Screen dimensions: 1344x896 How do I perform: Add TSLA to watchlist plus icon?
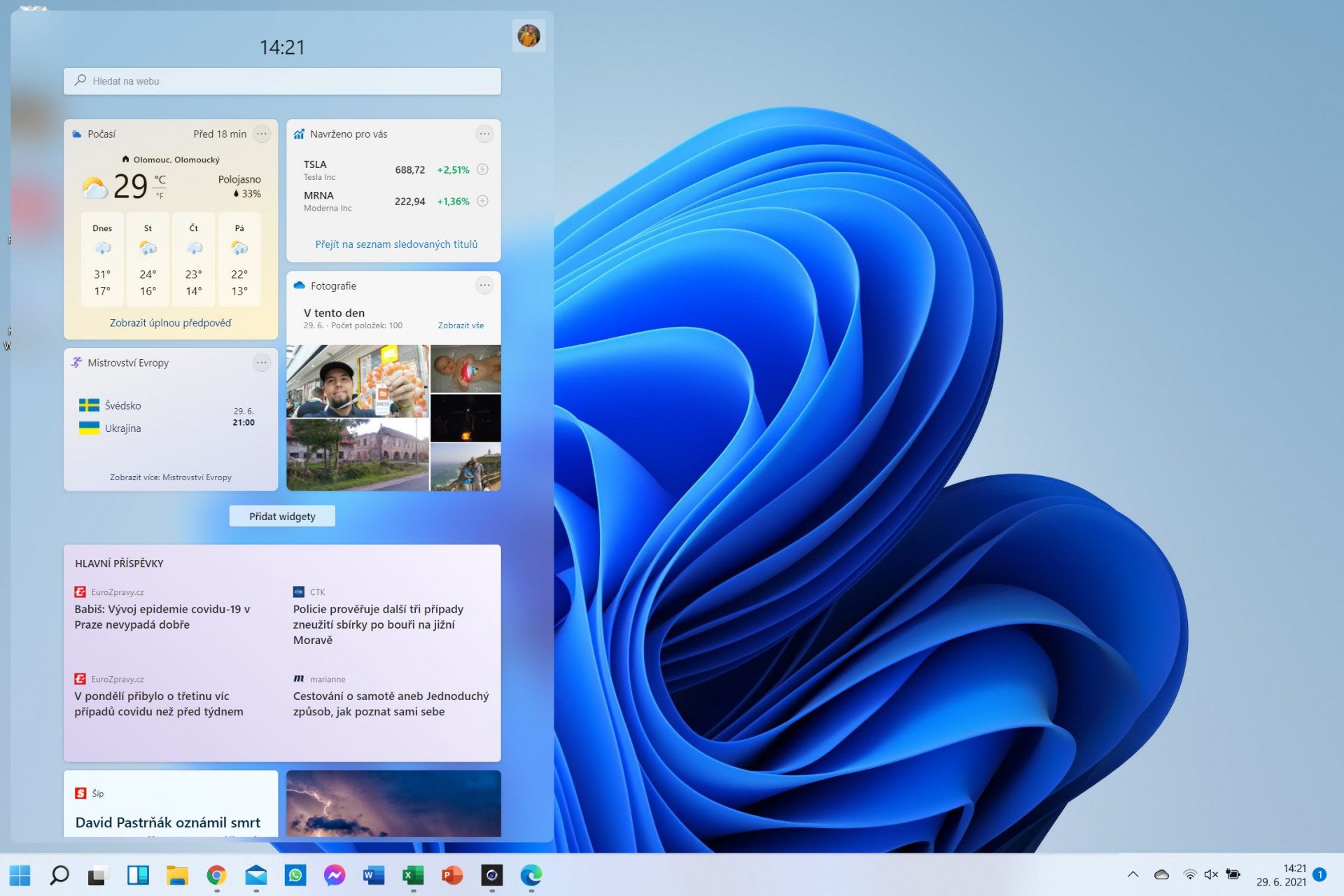click(482, 169)
